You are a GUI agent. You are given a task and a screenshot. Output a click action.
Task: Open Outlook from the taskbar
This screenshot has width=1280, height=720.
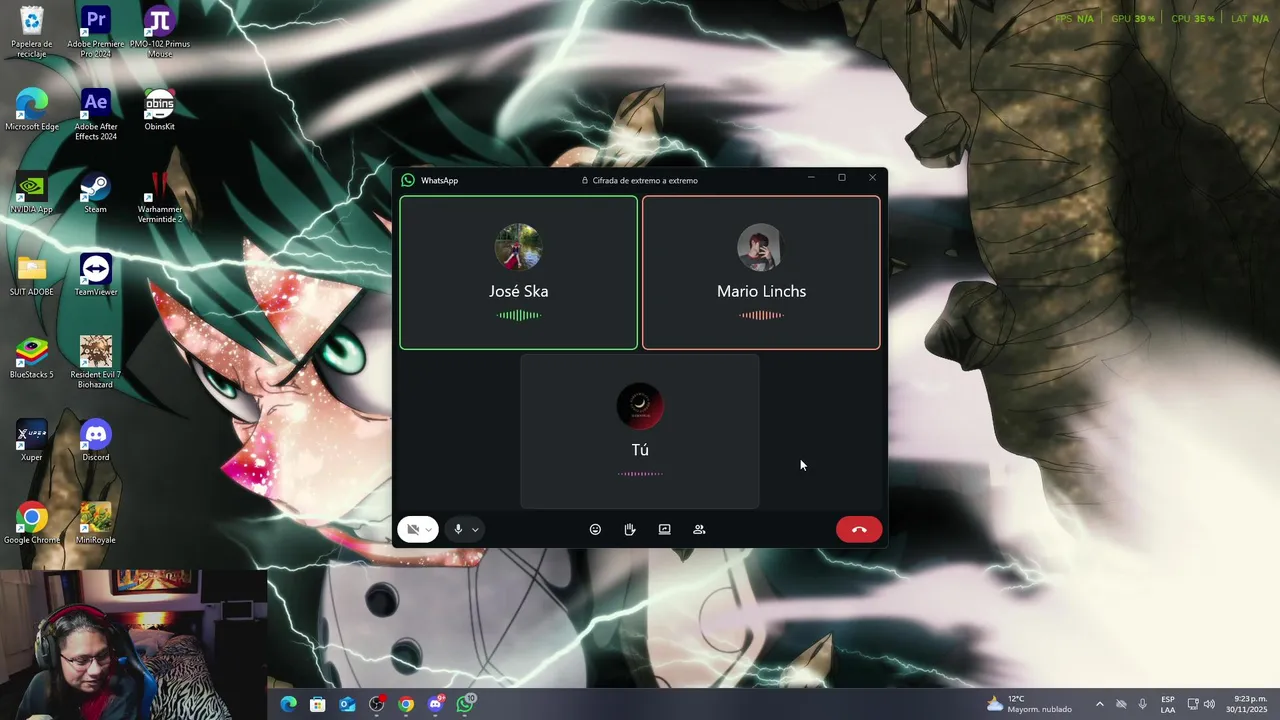point(347,704)
